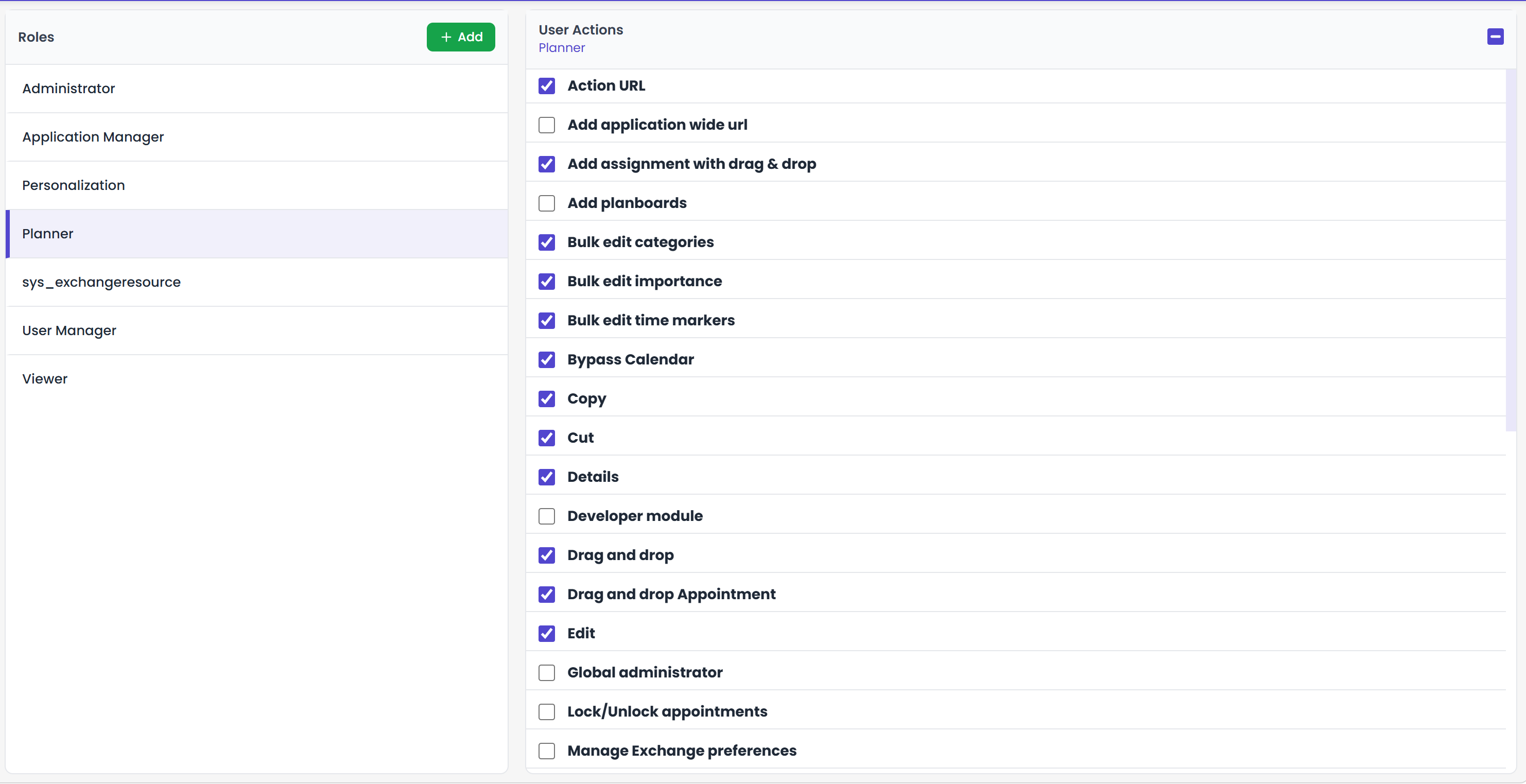Check Lock/Unlock appointments checkbox
Viewport: 1526px width, 784px height.
[x=547, y=711]
